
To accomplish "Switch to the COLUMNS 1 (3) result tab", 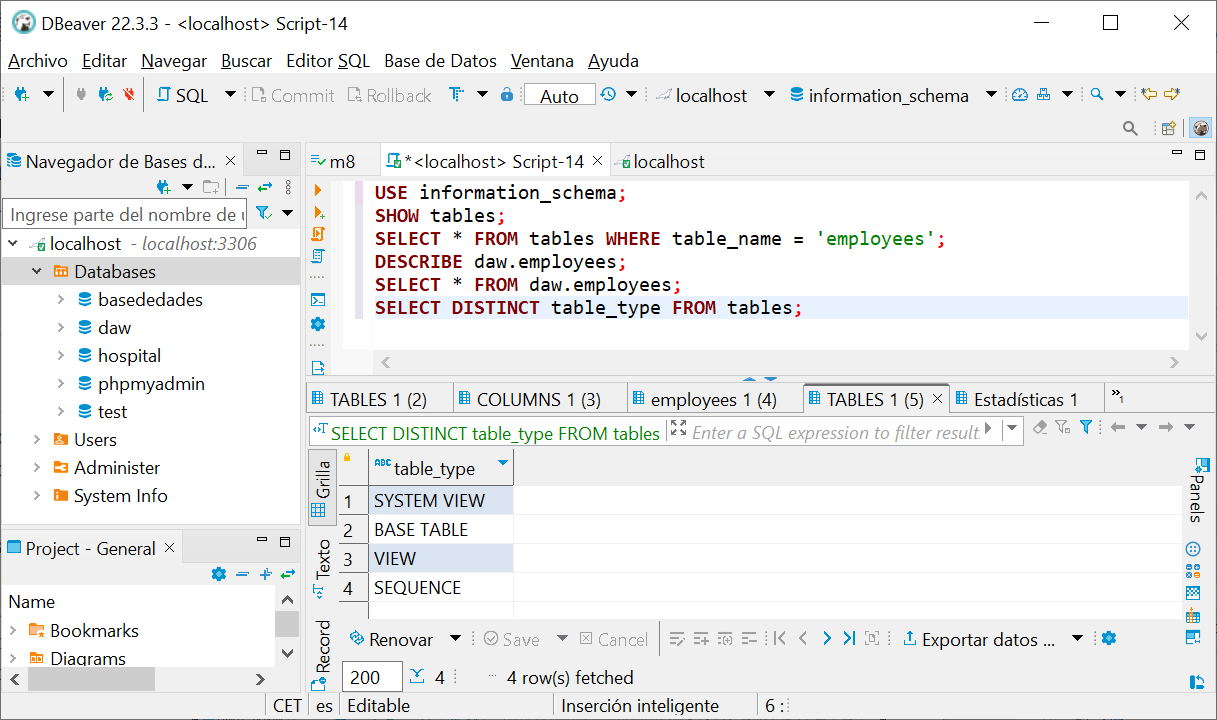I will [538, 399].
